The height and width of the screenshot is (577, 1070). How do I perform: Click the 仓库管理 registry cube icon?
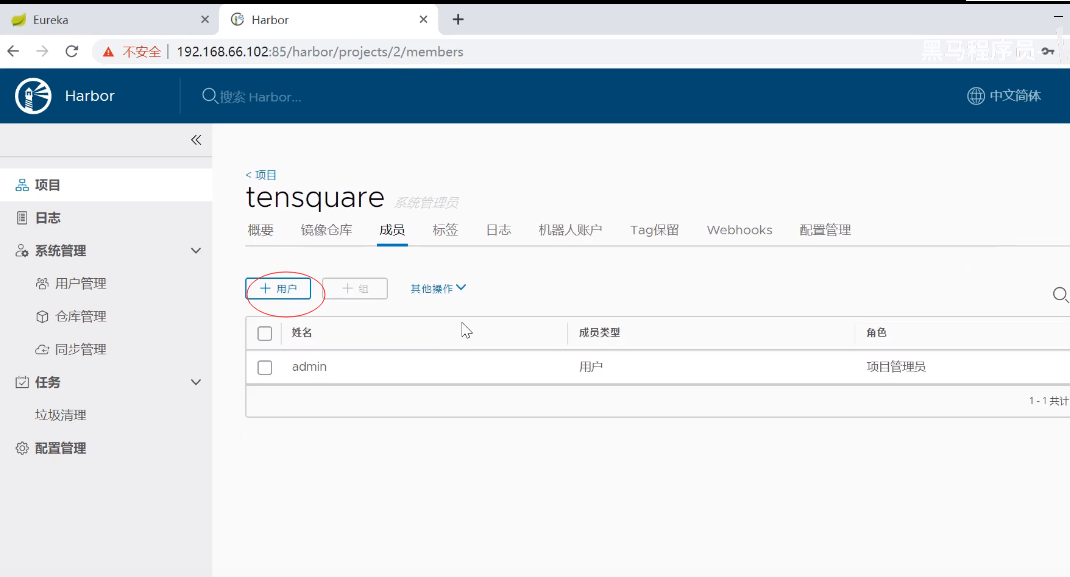42,316
